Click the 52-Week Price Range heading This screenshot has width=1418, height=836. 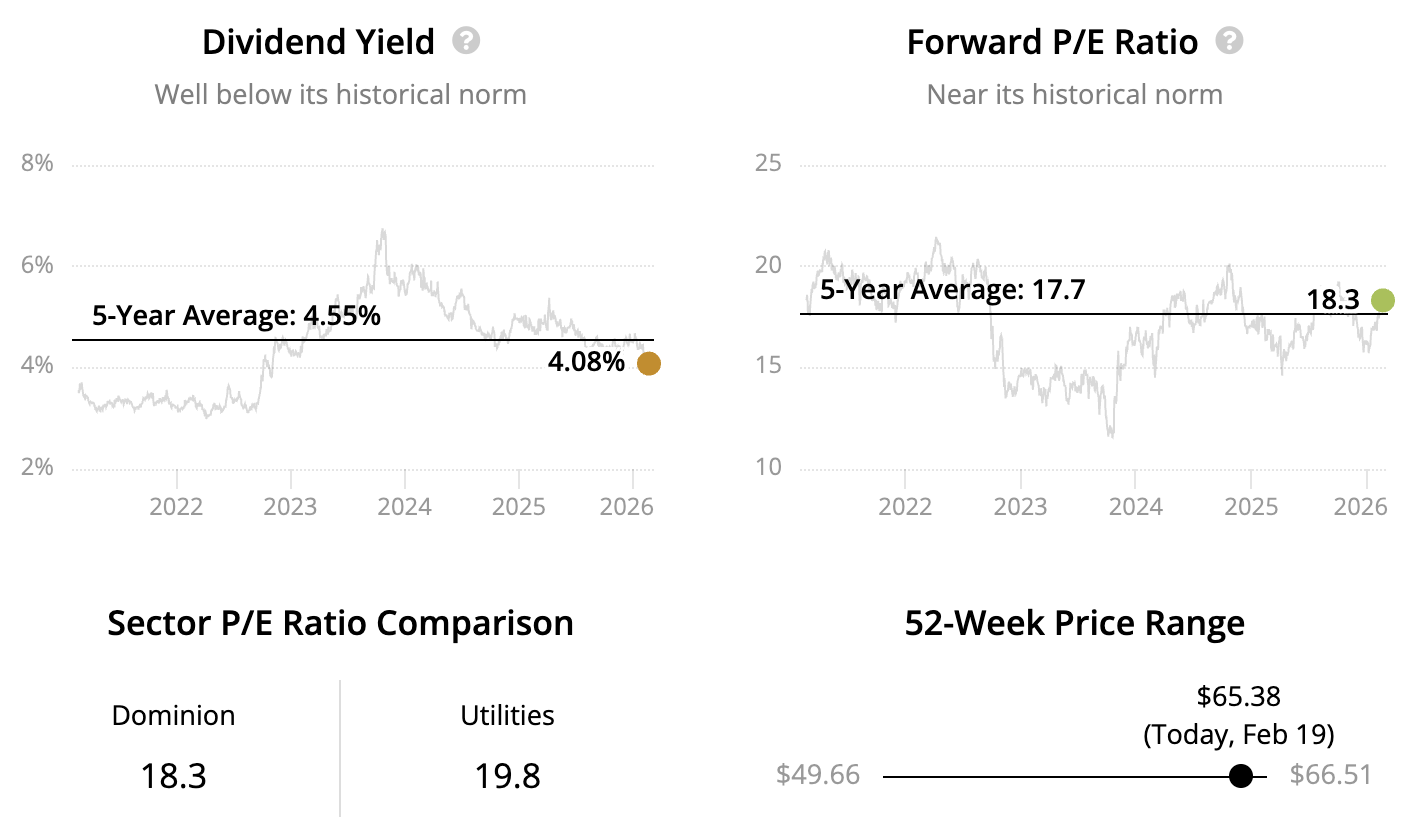tap(1074, 623)
